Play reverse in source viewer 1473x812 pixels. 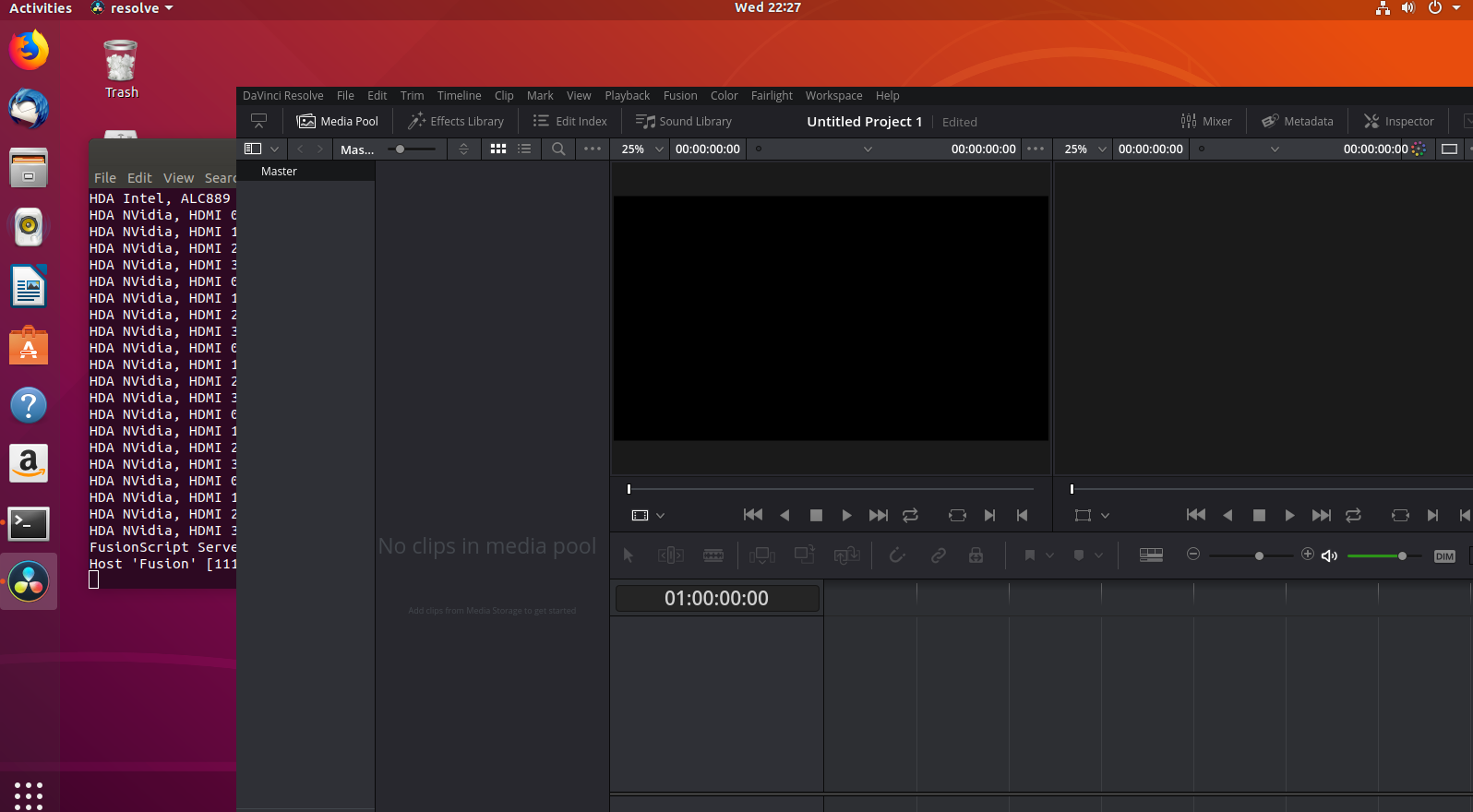pyautogui.click(x=784, y=515)
